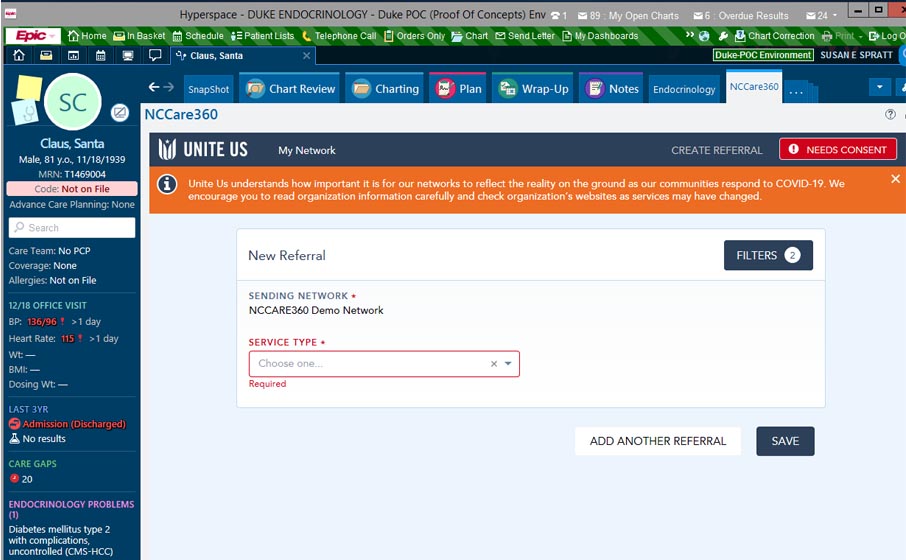Viewport: 906px width, 560px height.
Task: Open Overdue Results message count
Action: pyautogui.click(x=741, y=16)
